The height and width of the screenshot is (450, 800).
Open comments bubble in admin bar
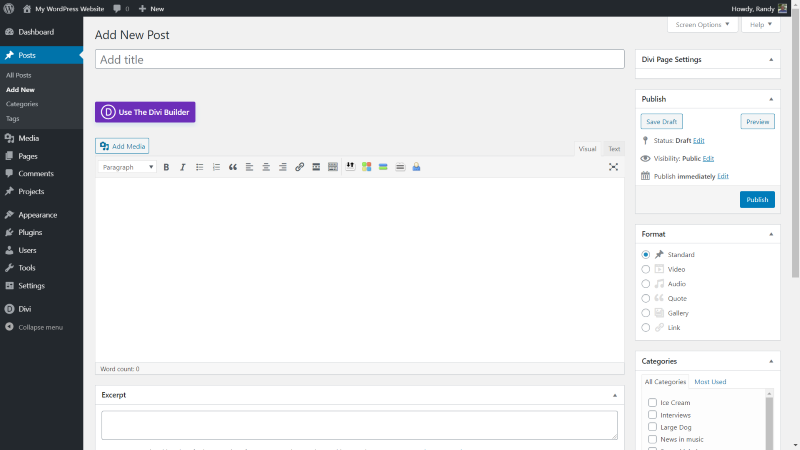[121, 9]
